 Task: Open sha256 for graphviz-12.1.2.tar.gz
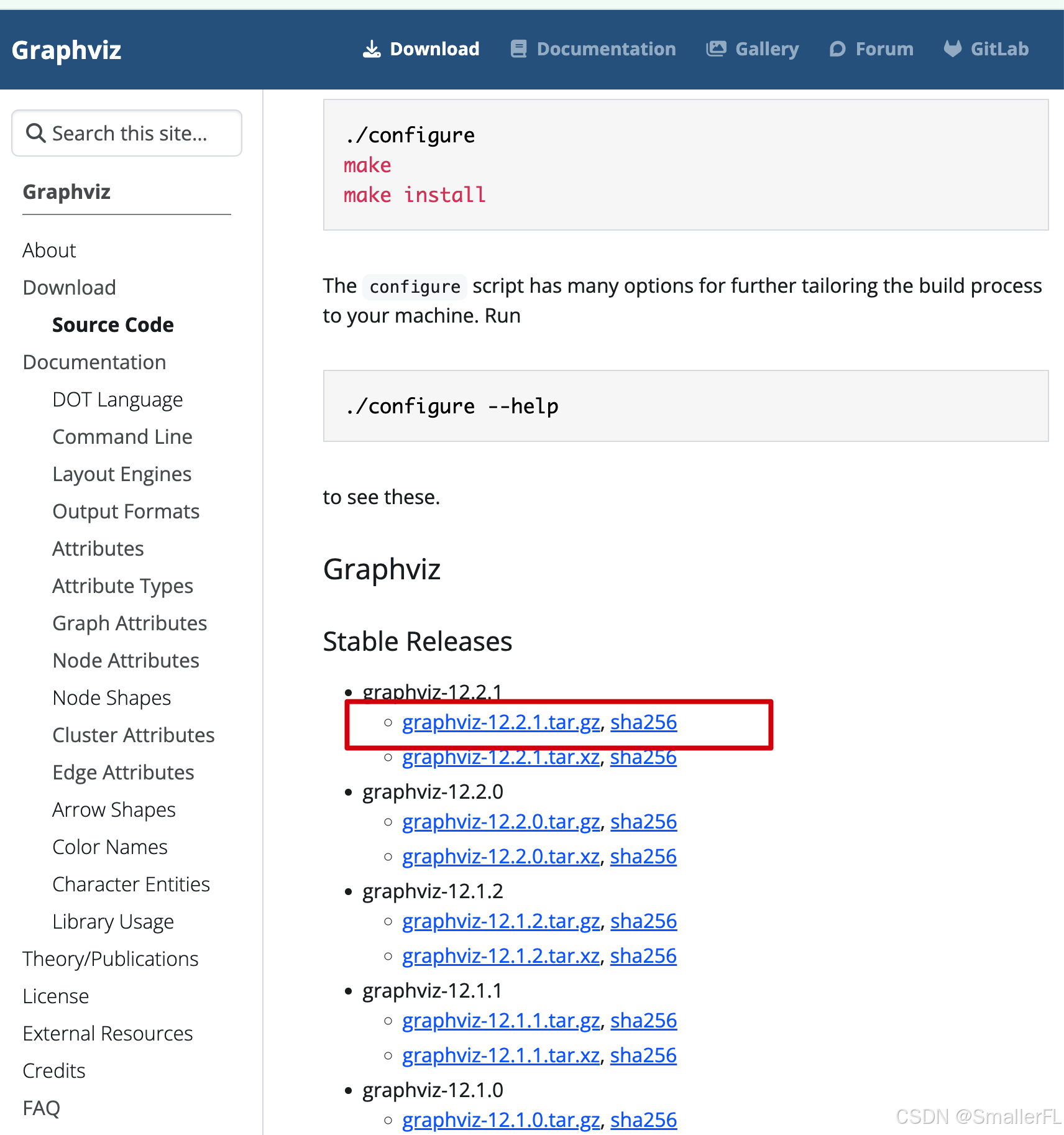[x=644, y=921]
